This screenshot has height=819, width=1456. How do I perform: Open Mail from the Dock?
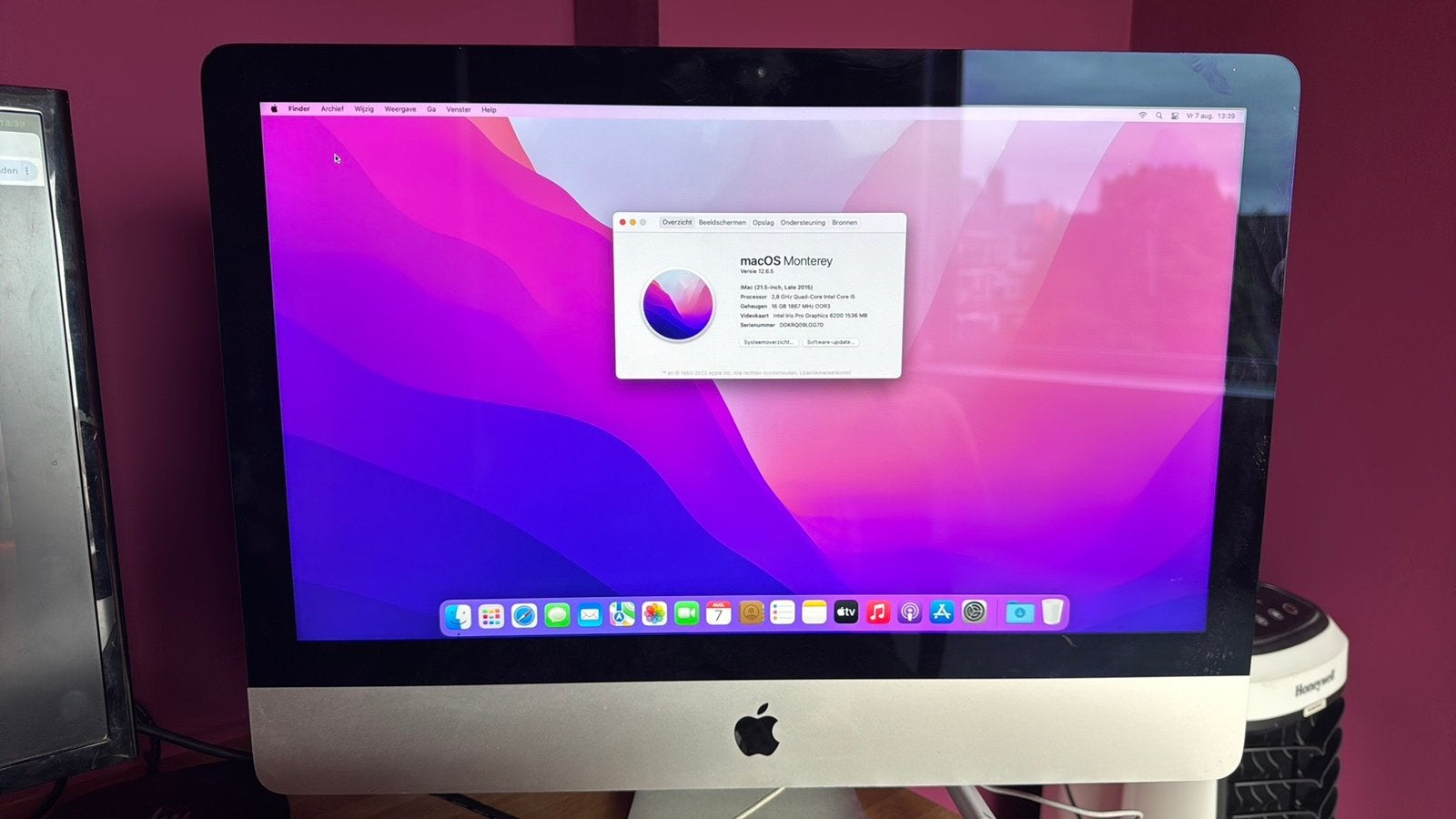pos(590,615)
